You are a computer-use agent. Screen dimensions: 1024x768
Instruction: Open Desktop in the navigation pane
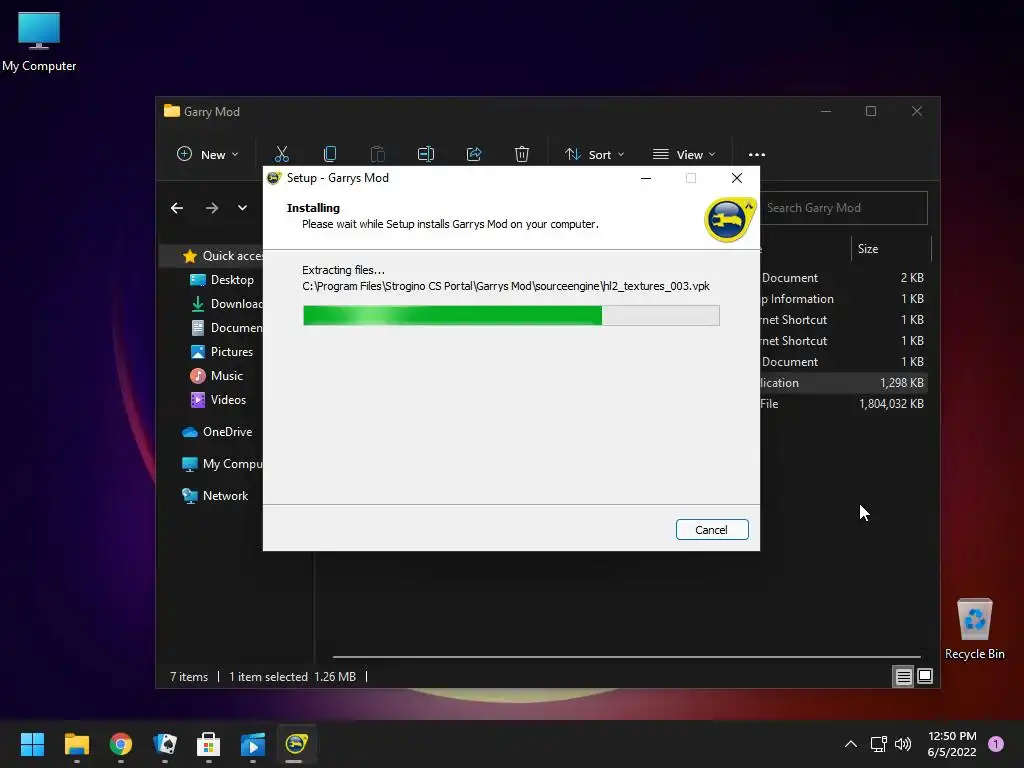tap(222, 280)
